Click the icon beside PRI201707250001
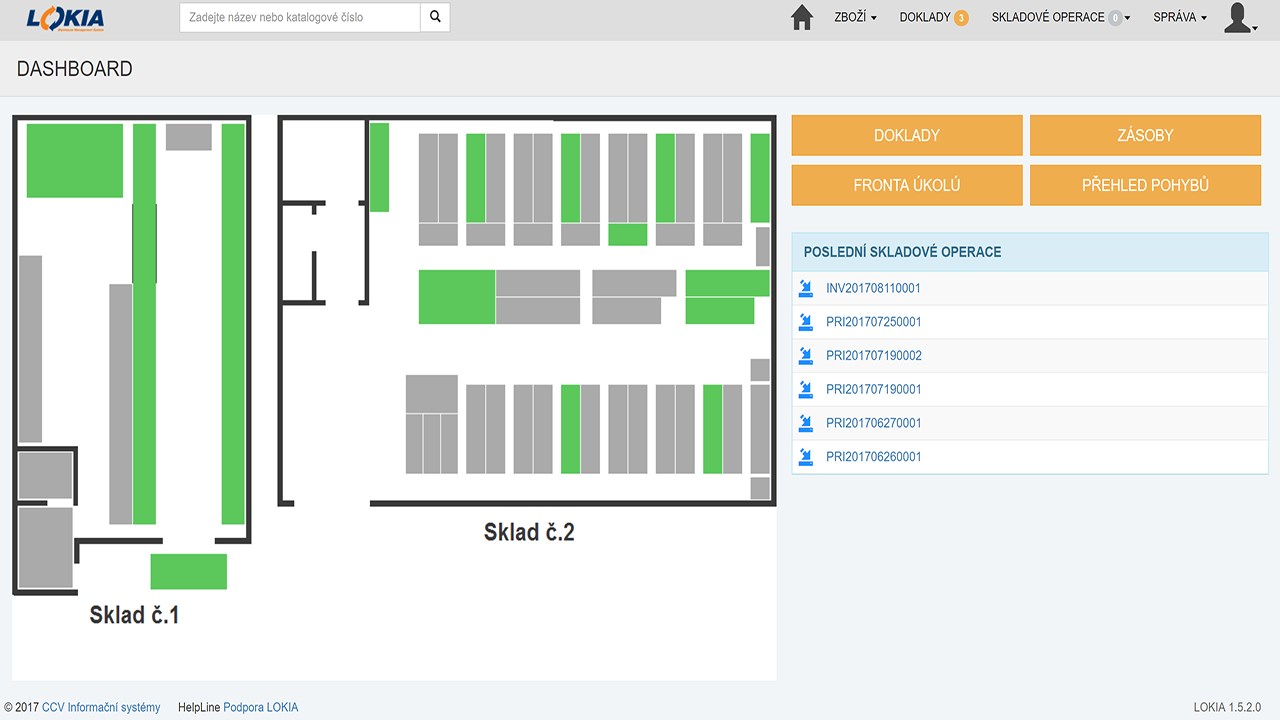1280x720 pixels. (807, 322)
